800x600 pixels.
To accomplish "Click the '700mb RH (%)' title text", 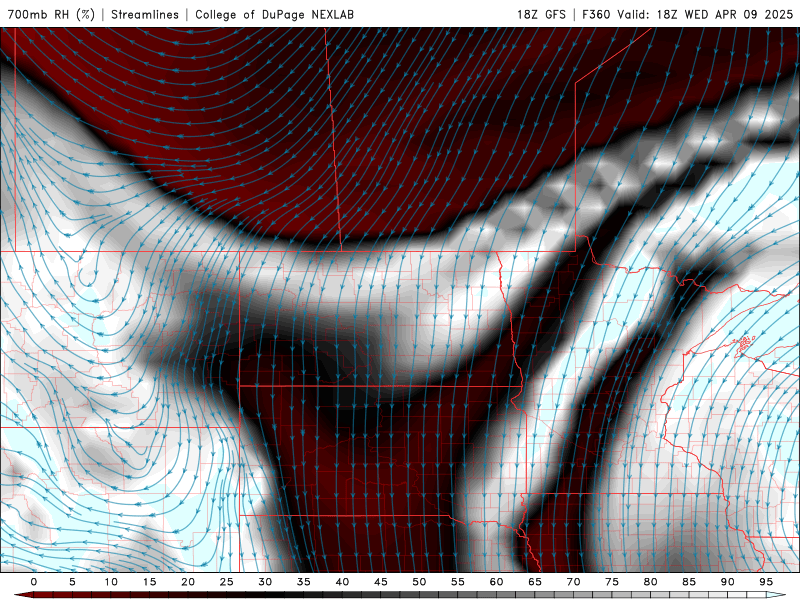I will [51, 14].
